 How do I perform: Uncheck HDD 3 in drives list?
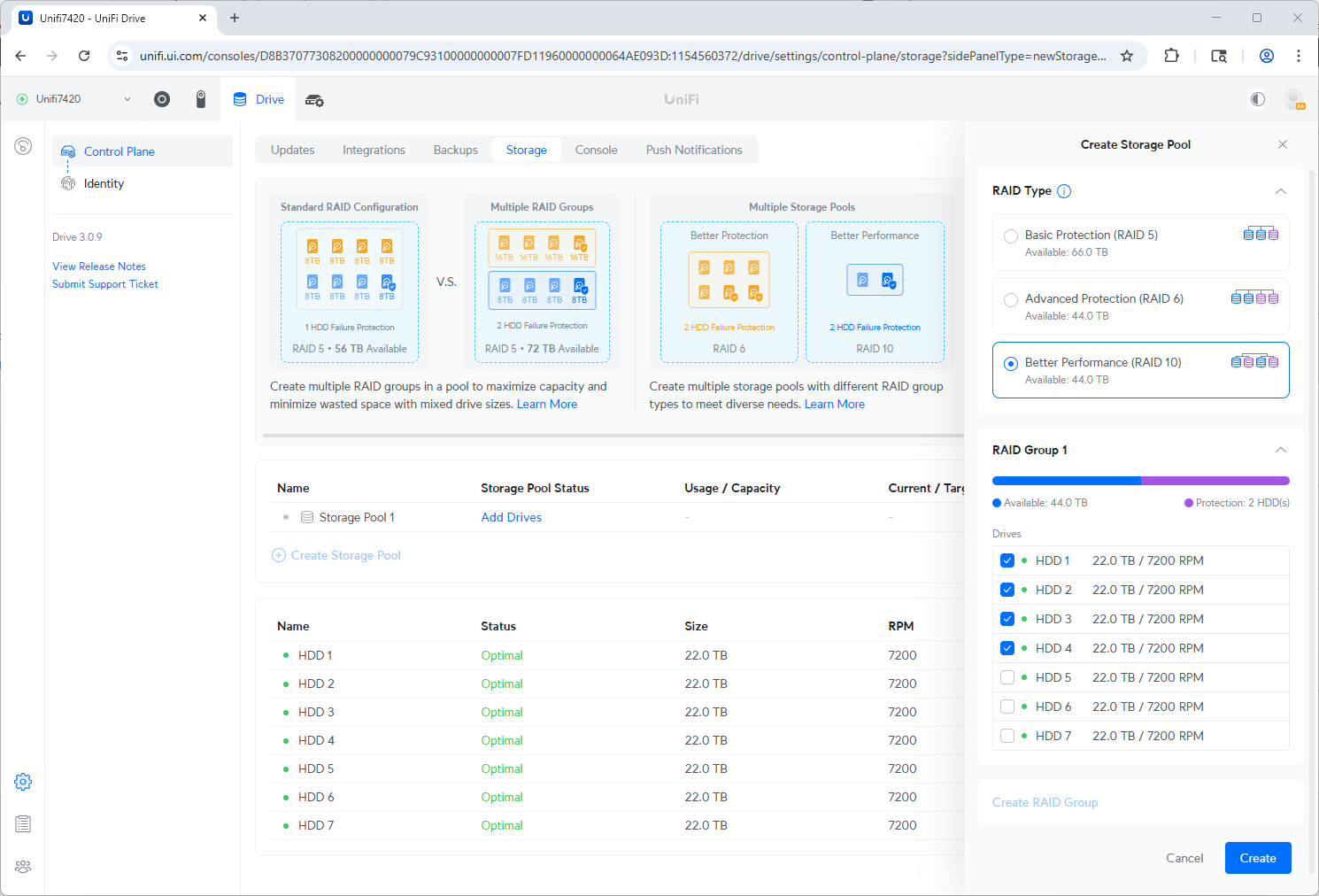1007,619
